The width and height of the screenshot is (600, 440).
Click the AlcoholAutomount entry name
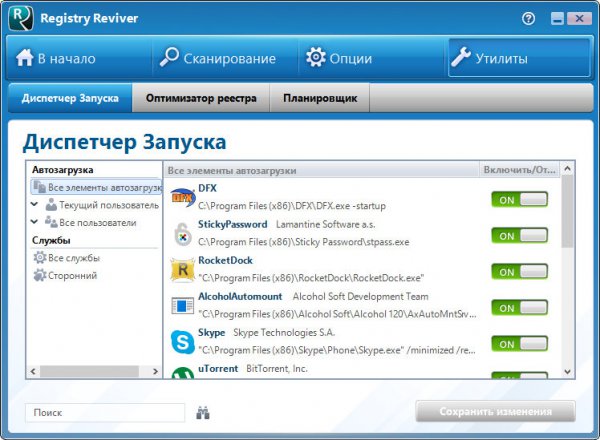coord(240,296)
